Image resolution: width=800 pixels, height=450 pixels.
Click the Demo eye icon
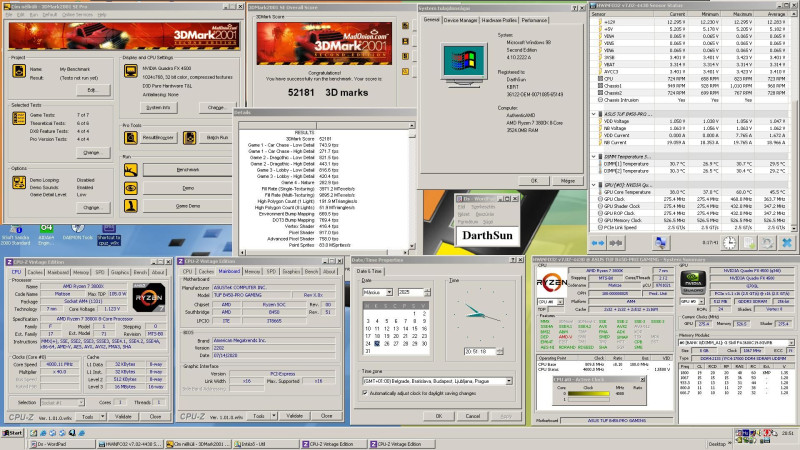point(131,188)
